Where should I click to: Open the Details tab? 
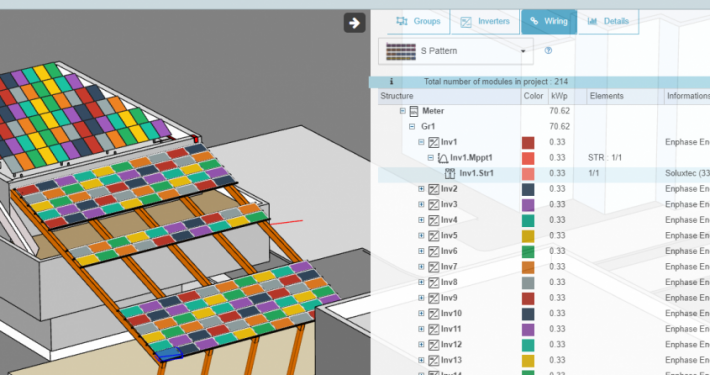608,21
